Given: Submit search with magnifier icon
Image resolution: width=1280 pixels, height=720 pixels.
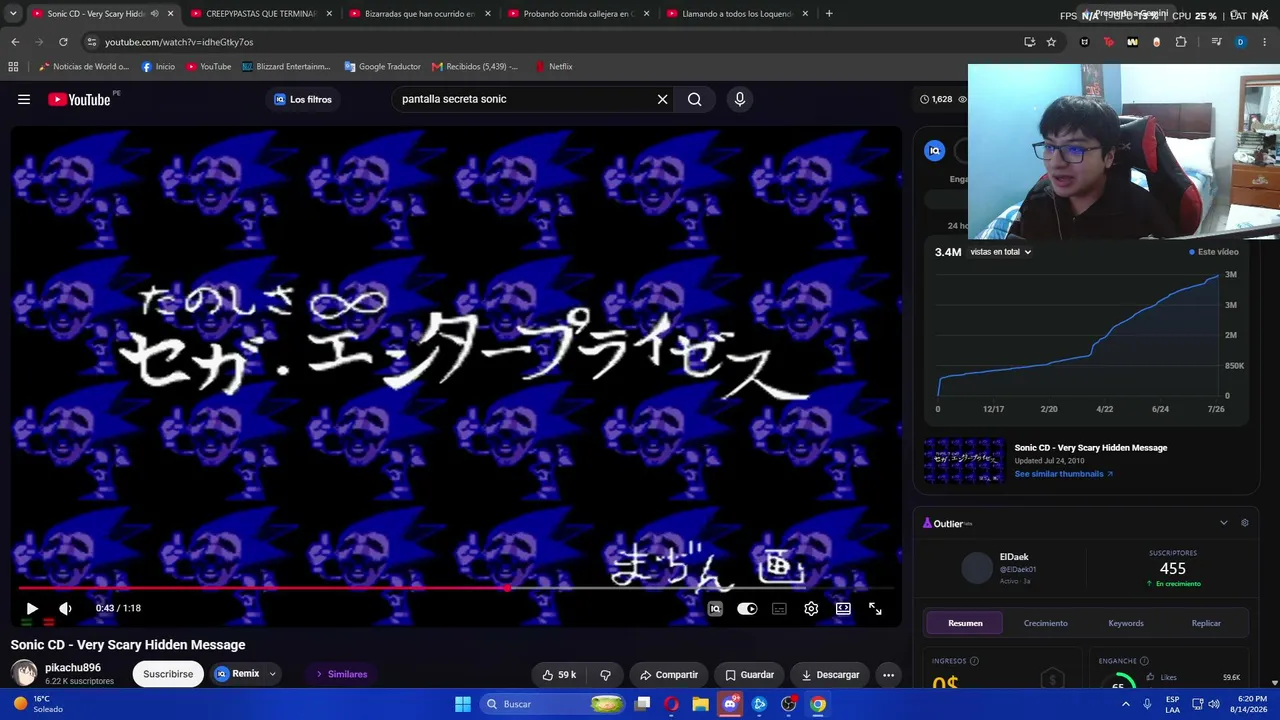Looking at the screenshot, I should point(695,99).
